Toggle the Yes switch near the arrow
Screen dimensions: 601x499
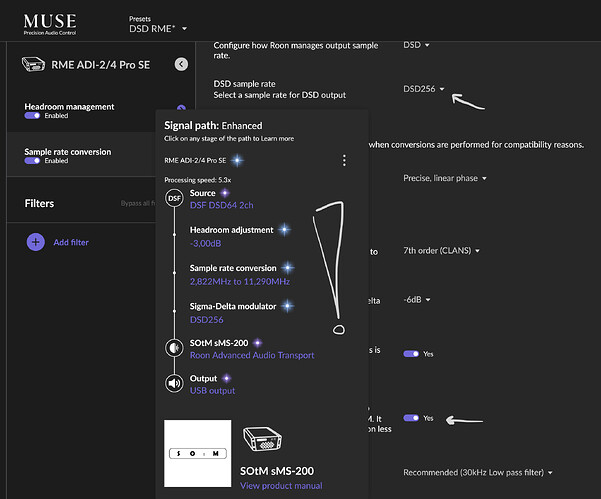pos(411,418)
